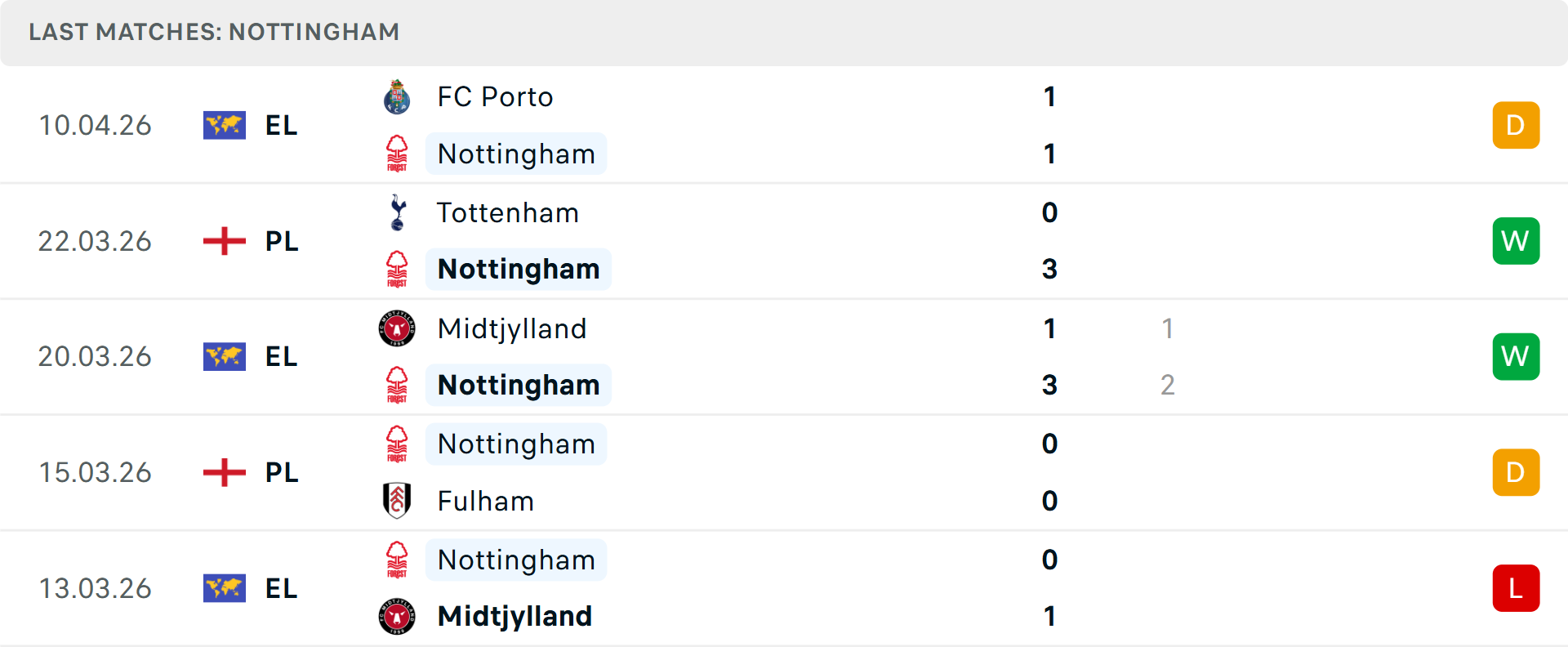Open the Fulham team link
This screenshot has height=647, width=1568.
point(485,501)
